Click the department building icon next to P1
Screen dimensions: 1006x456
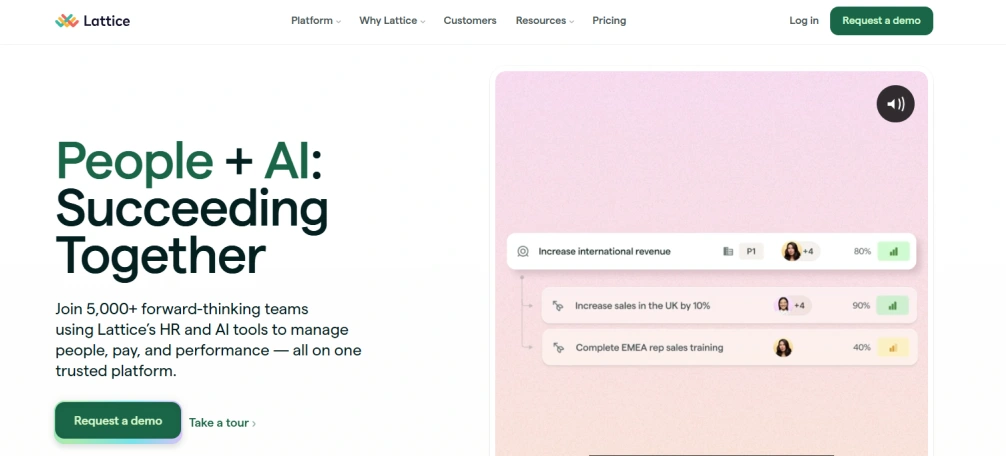coord(728,251)
